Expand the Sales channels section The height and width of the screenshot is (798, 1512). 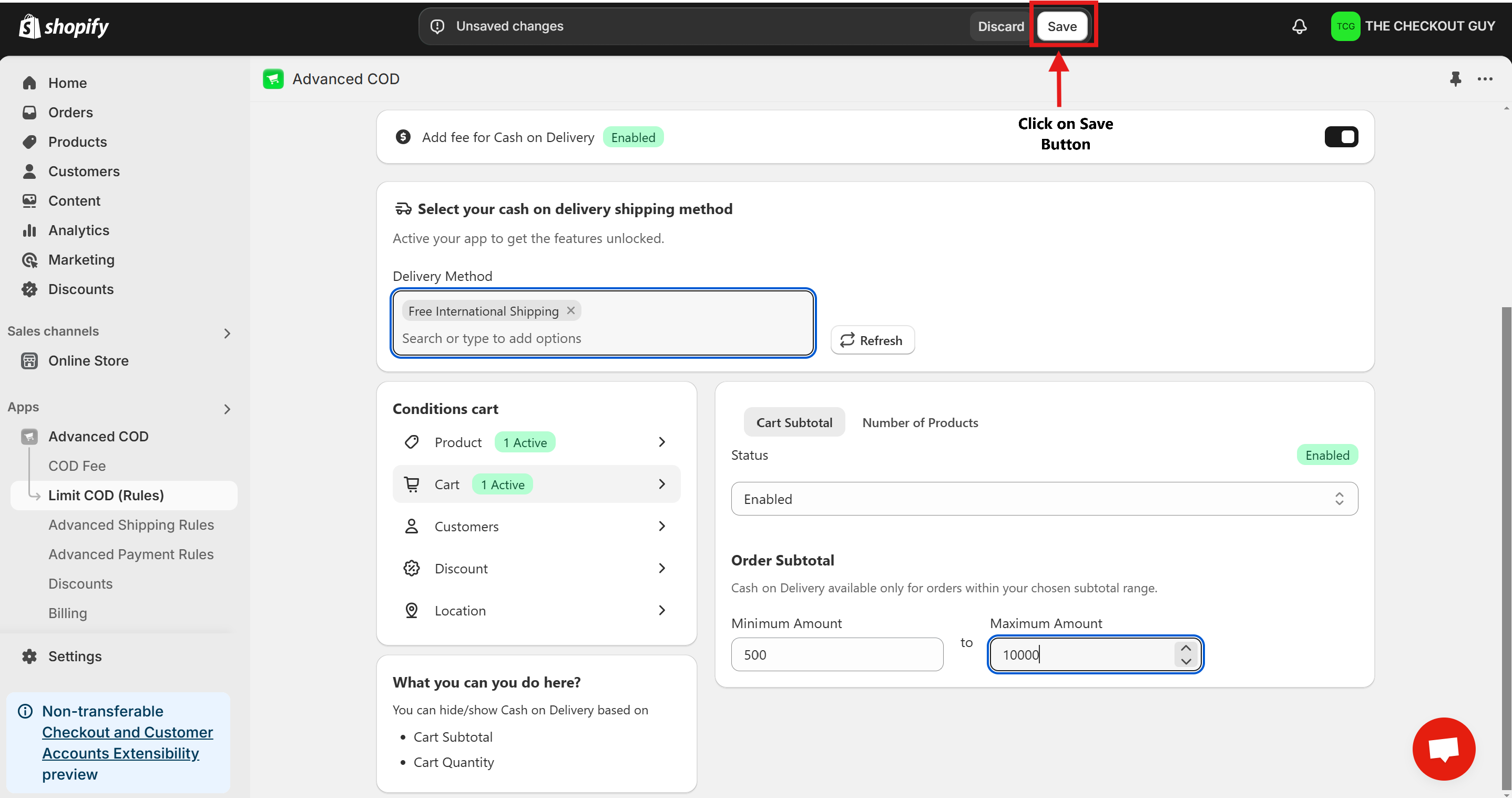coord(227,334)
